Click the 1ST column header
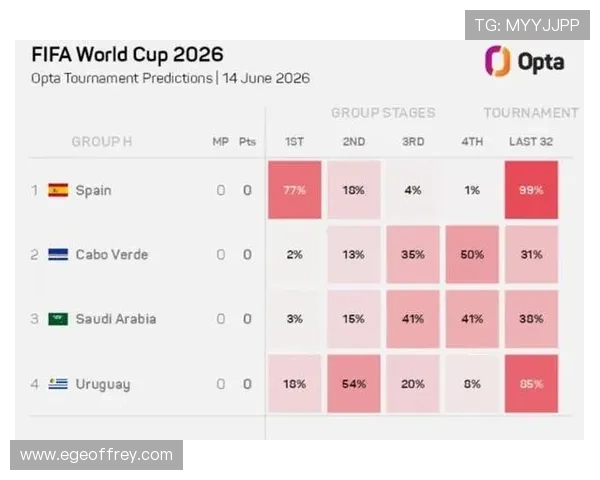The height and width of the screenshot is (480, 600). (x=294, y=142)
